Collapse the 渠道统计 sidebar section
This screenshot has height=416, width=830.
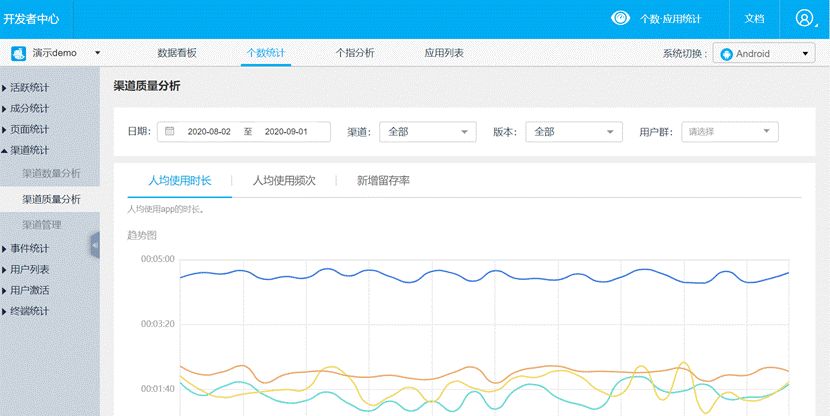click(x=26, y=151)
